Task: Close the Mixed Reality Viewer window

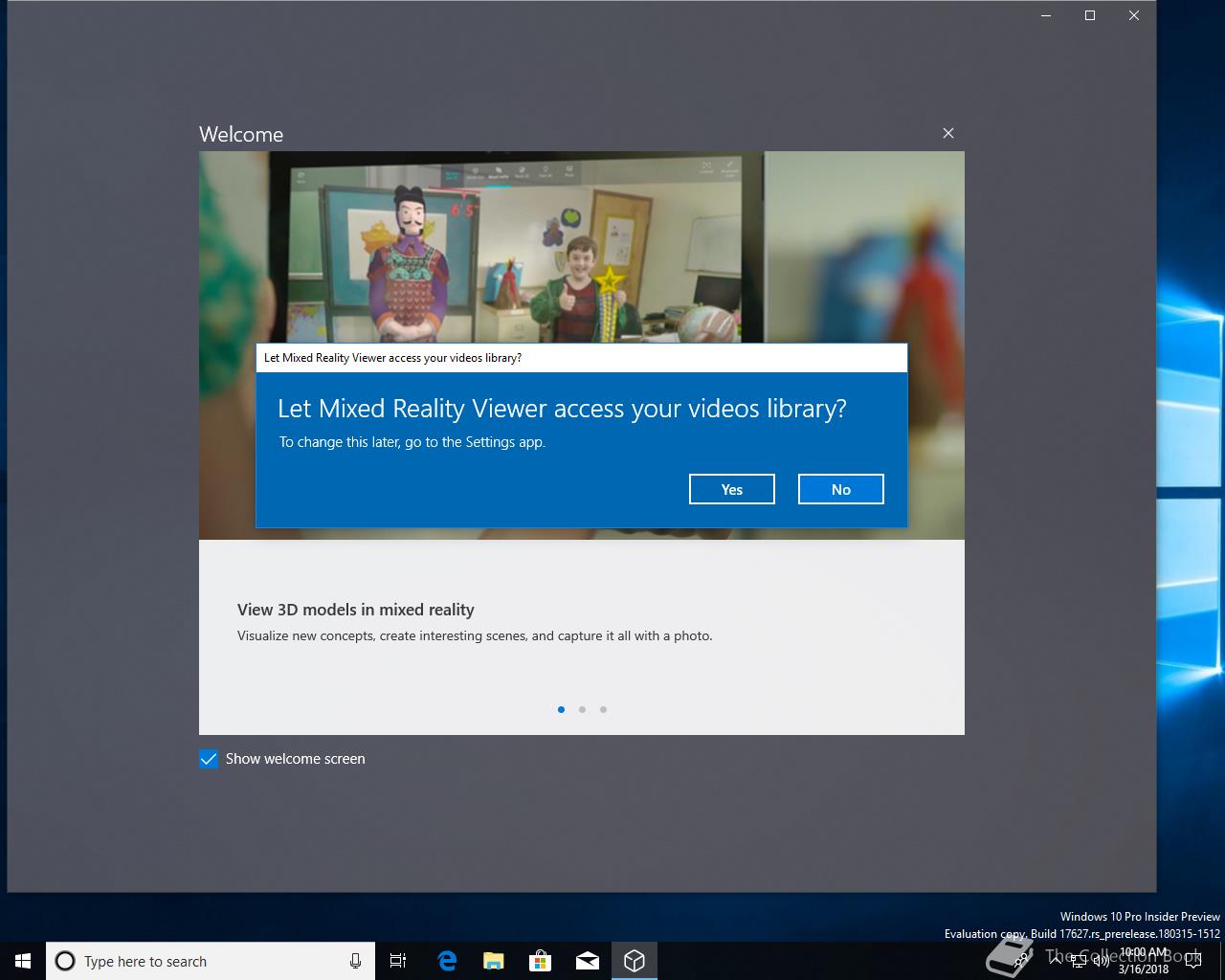Action: 1134,15
